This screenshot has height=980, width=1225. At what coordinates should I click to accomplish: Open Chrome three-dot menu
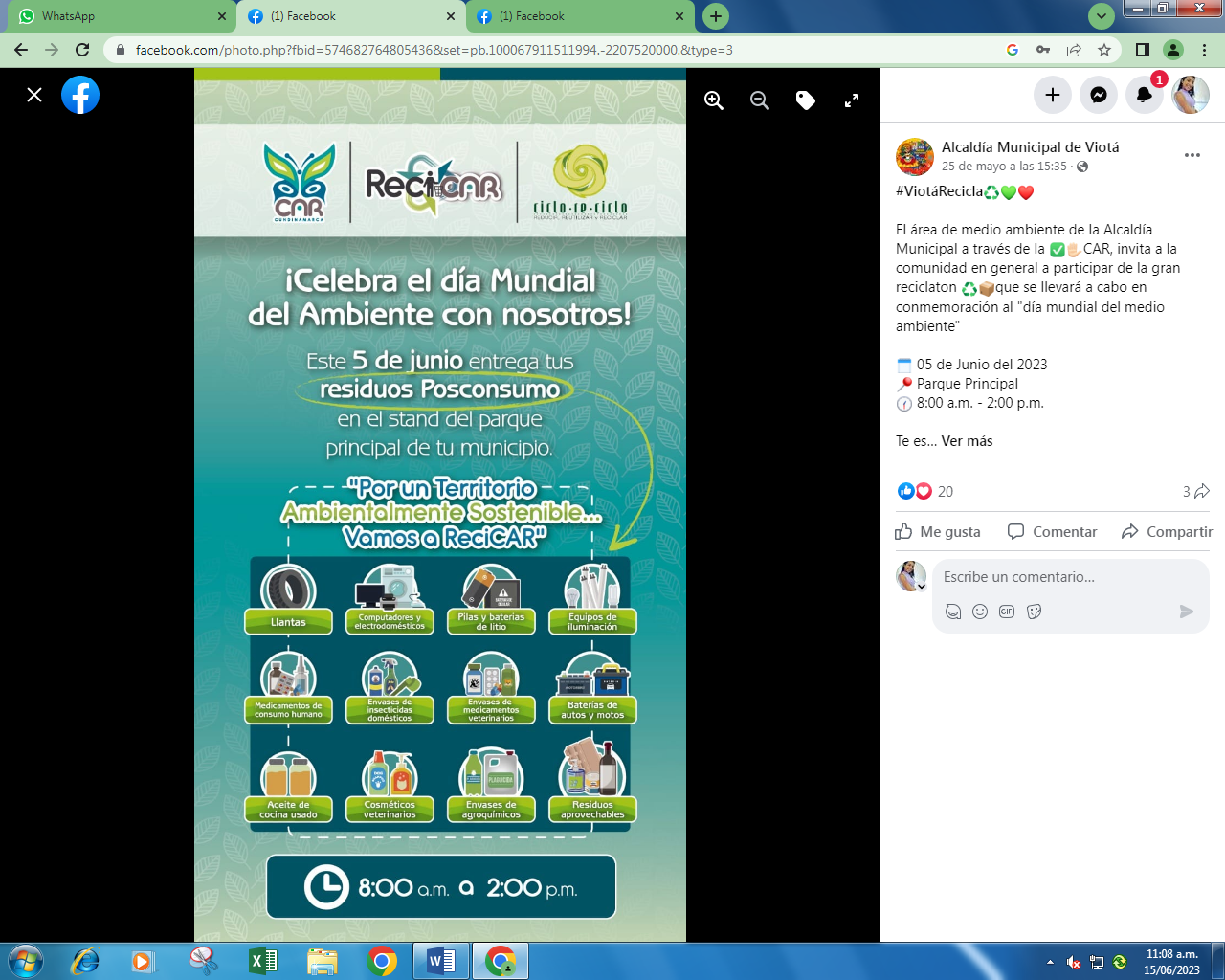[x=1204, y=50]
